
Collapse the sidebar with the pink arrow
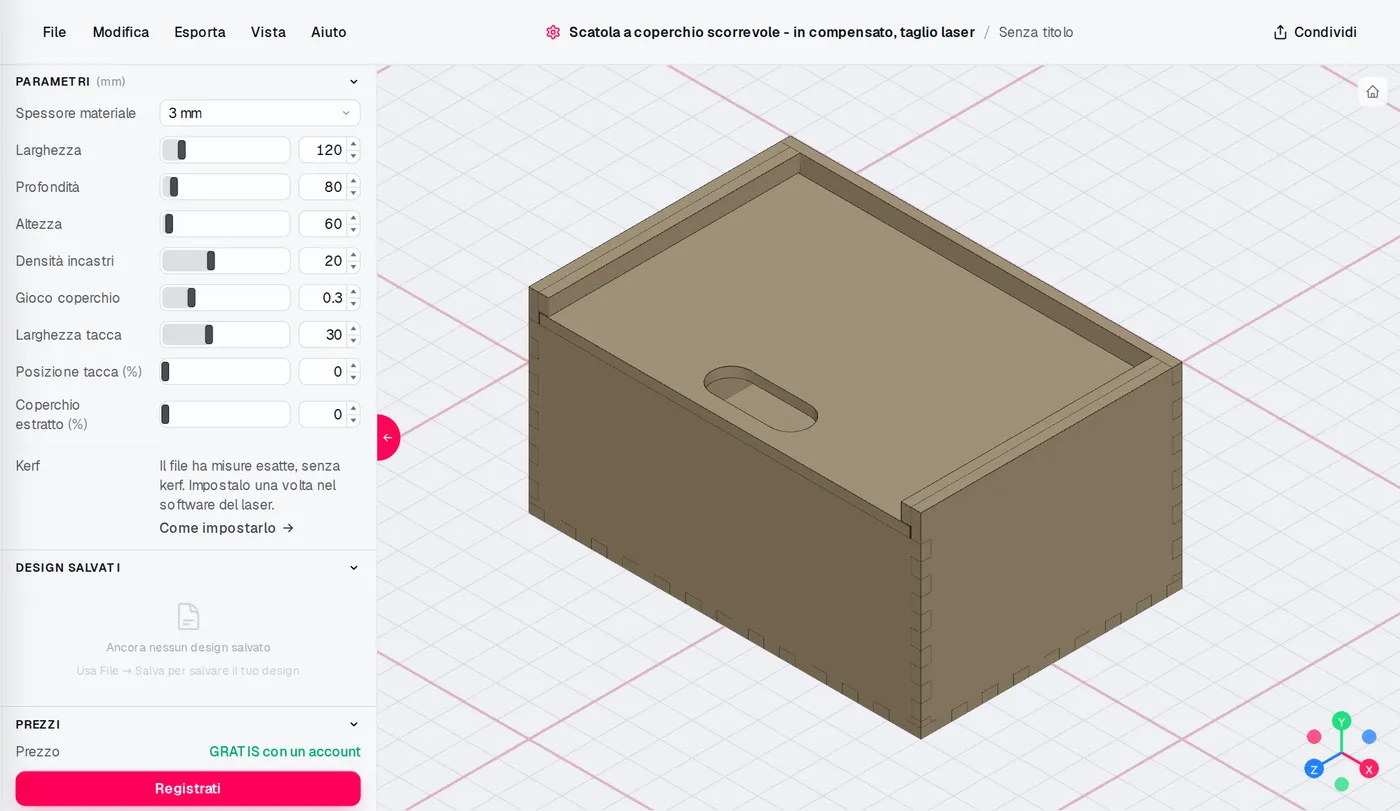click(x=388, y=437)
